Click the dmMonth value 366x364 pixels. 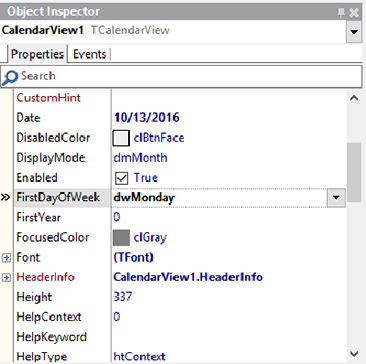(x=140, y=158)
